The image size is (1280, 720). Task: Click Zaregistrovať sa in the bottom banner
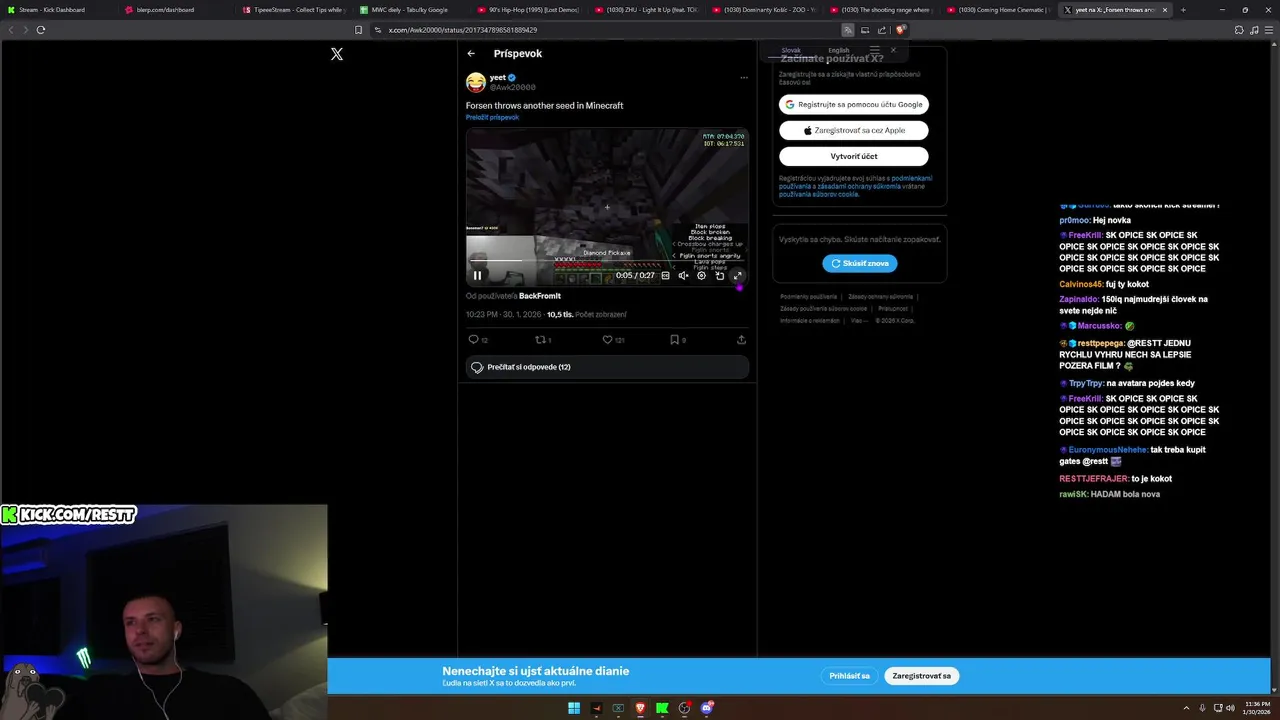[x=922, y=676]
